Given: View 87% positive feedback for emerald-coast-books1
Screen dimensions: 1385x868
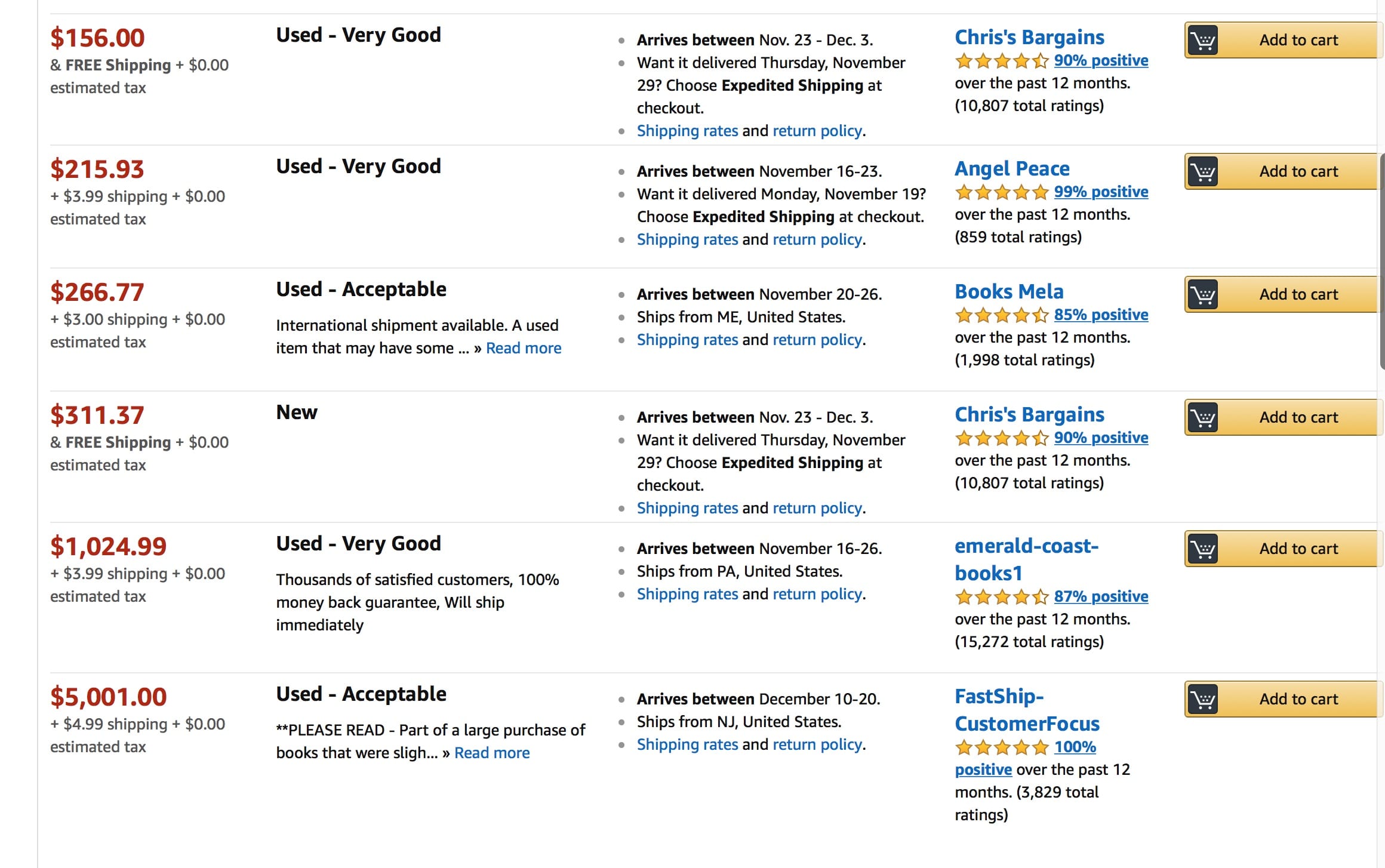Looking at the screenshot, I should [1101, 596].
